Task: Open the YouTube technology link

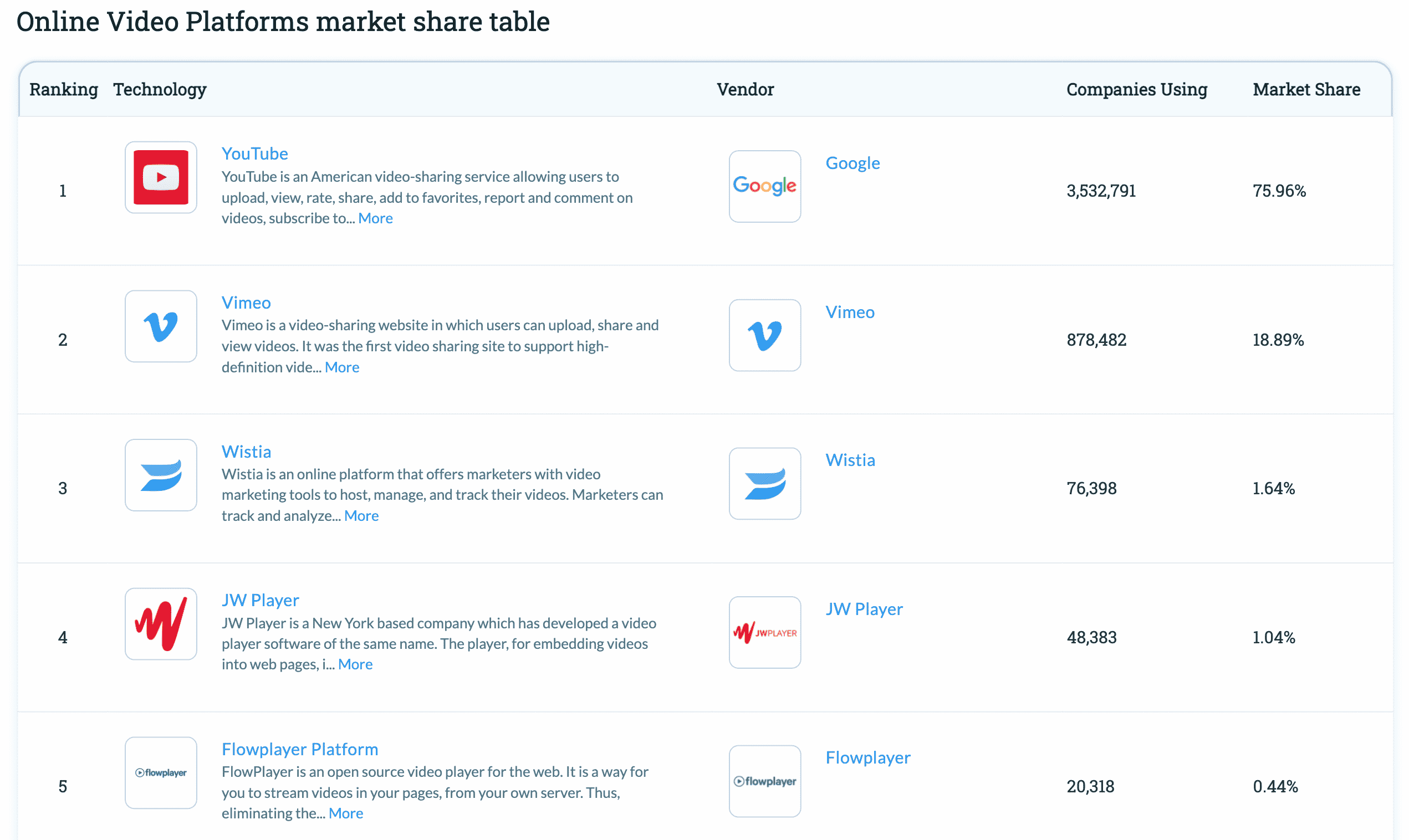Action: point(255,153)
